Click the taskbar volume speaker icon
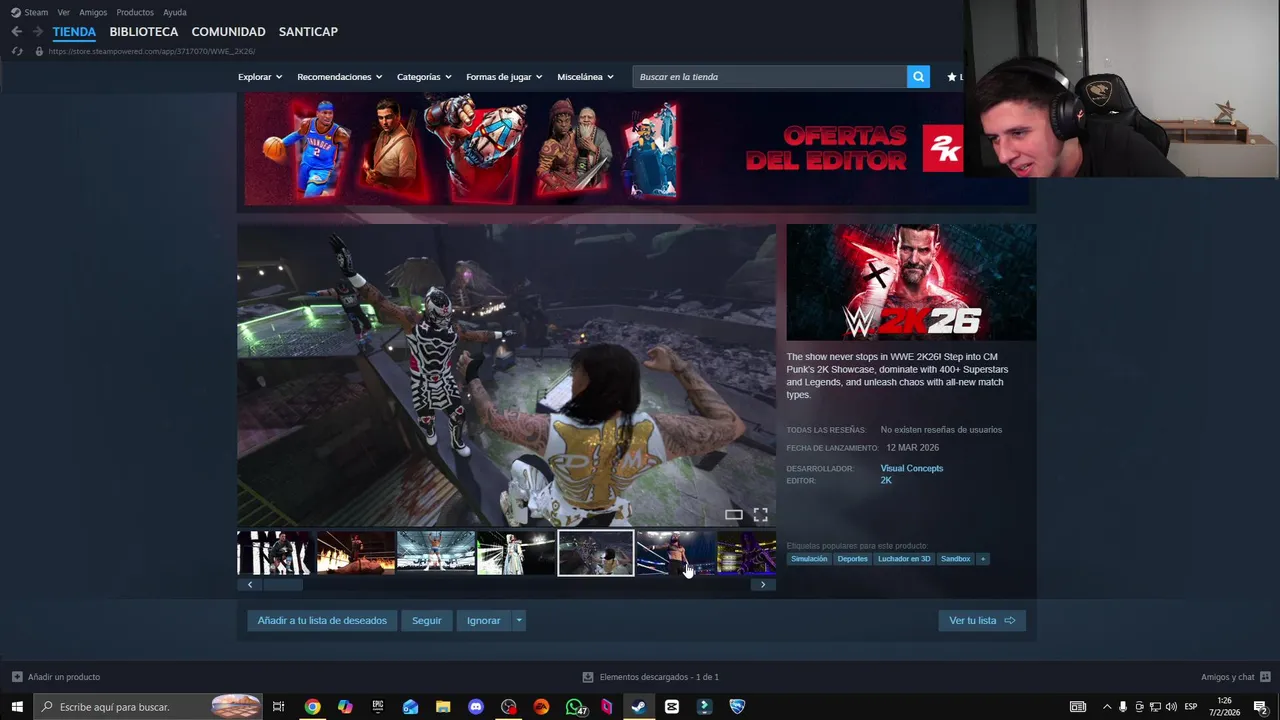The height and width of the screenshot is (720, 1280). pyautogui.click(x=1171, y=707)
